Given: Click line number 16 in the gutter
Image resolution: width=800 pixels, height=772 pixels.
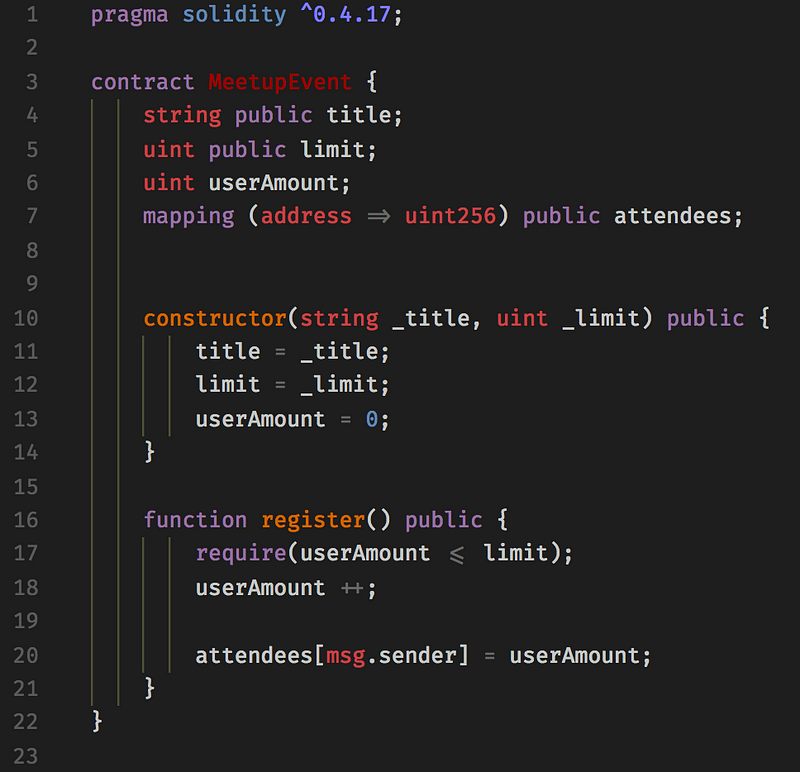Looking at the screenshot, I should click(25, 520).
